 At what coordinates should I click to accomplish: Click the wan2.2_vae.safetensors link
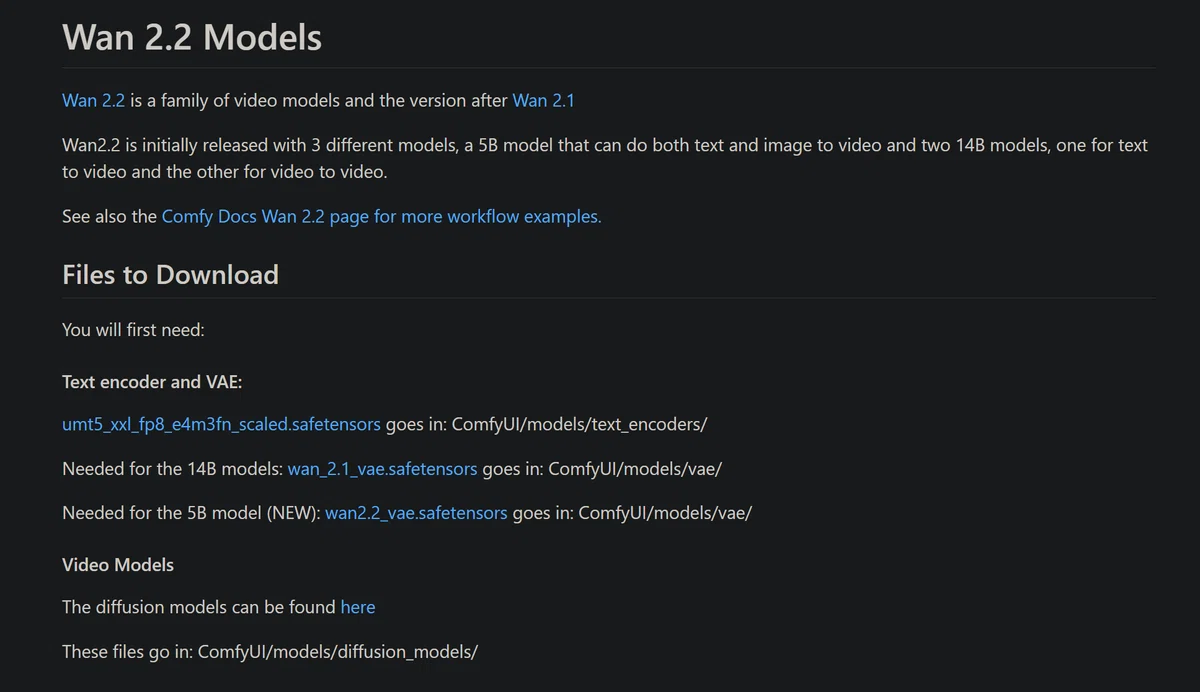416,513
